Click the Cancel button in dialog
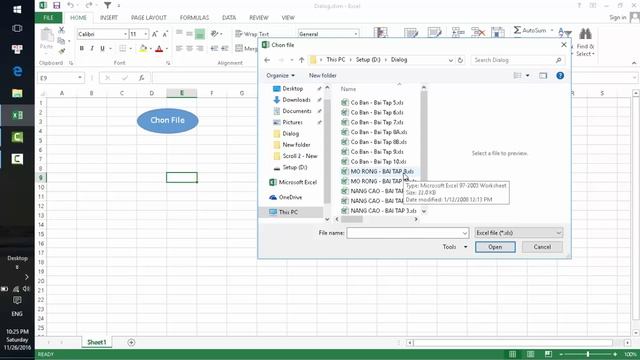 (542, 247)
